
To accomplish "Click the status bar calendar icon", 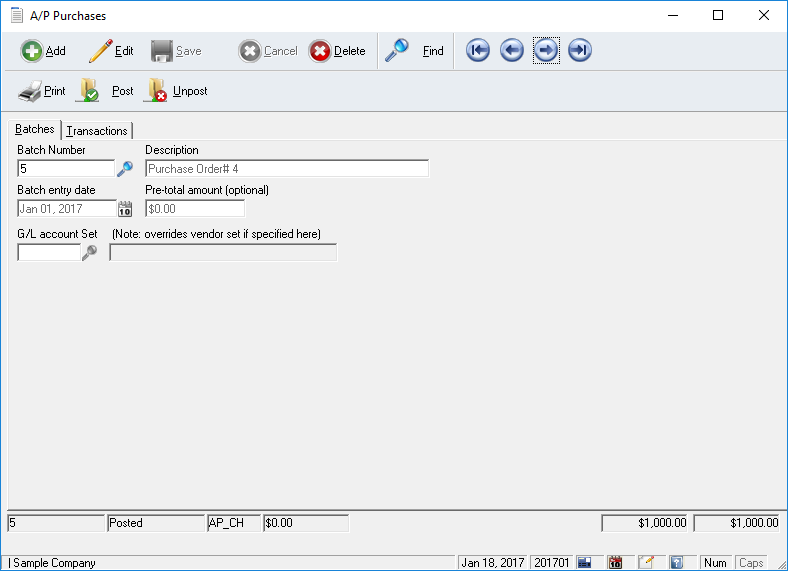I will (616, 563).
